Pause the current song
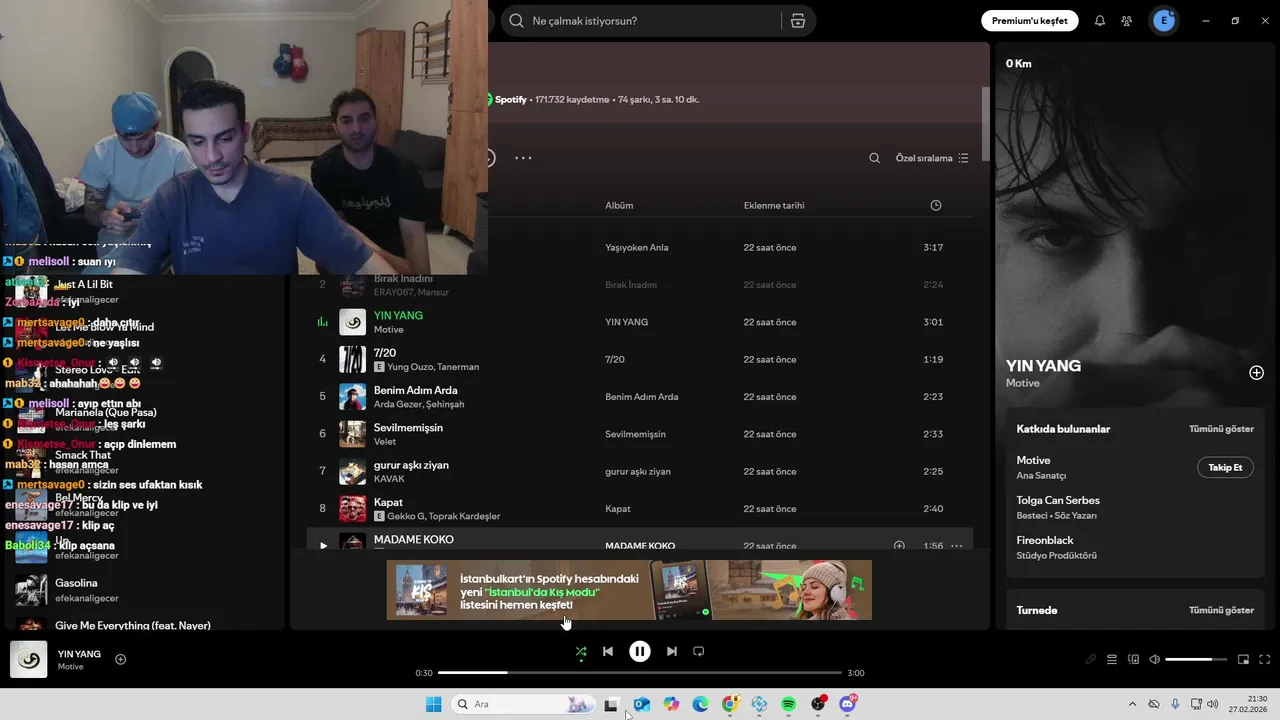1280x720 pixels. point(640,651)
